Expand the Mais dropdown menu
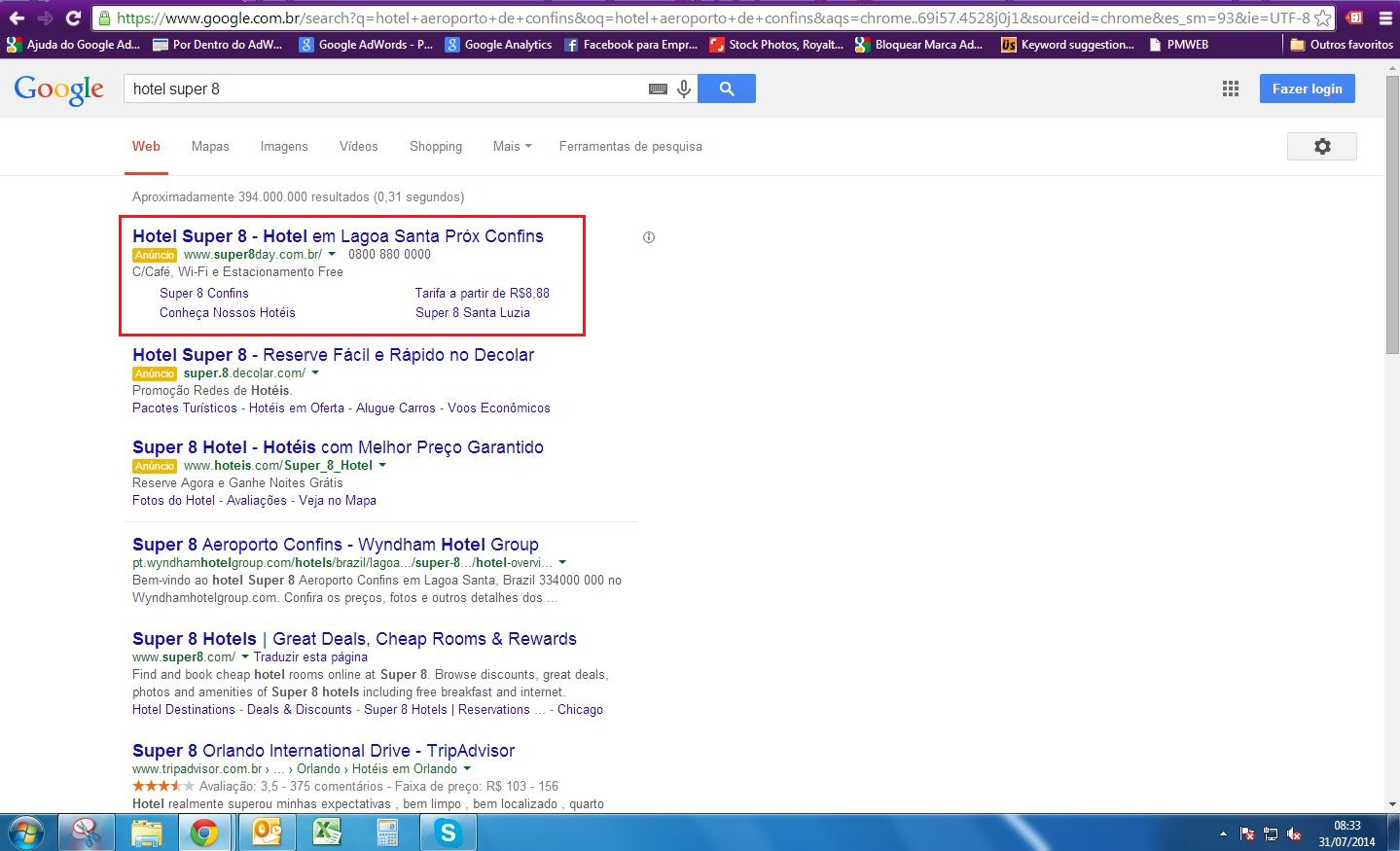This screenshot has width=1400, height=851. coord(512,146)
